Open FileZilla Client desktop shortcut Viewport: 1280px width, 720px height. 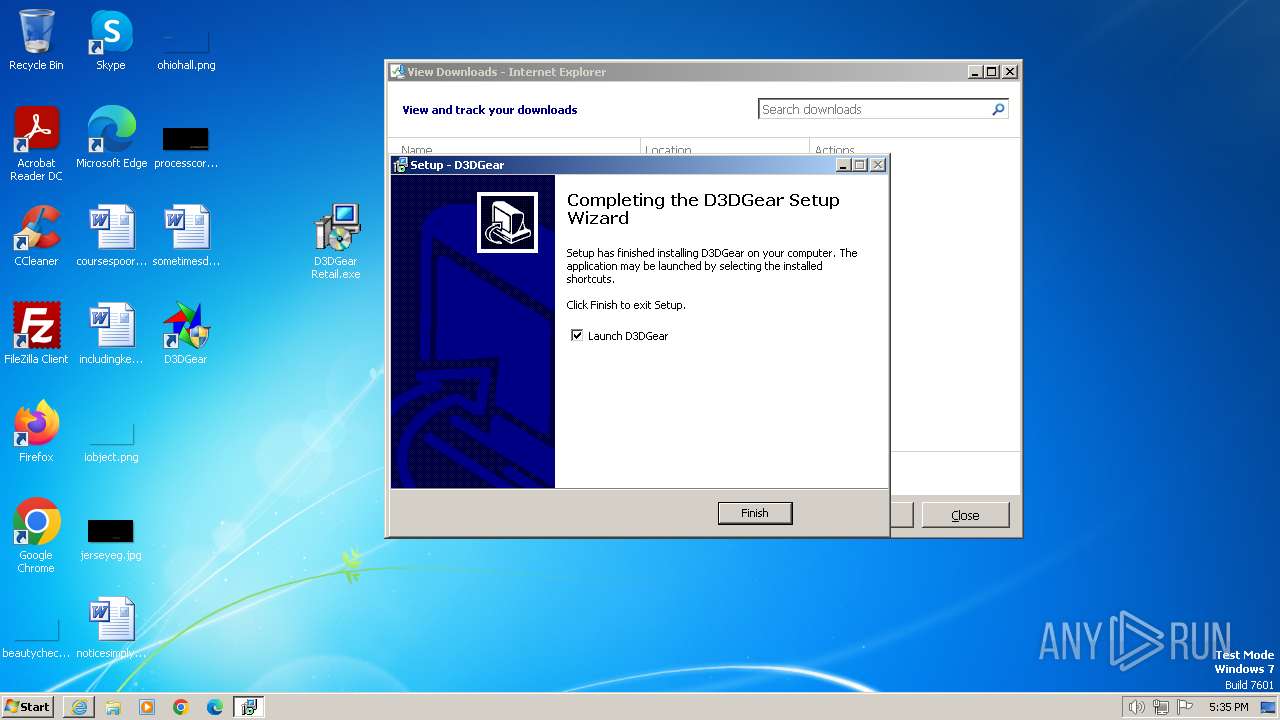[x=36, y=333]
